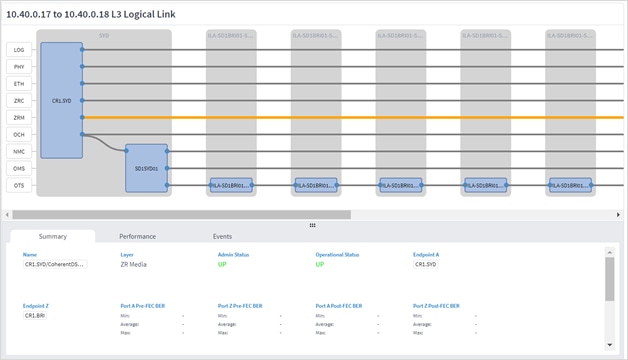
Task: Select the LOG layer label
Action: pyautogui.click(x=19, y=50)
